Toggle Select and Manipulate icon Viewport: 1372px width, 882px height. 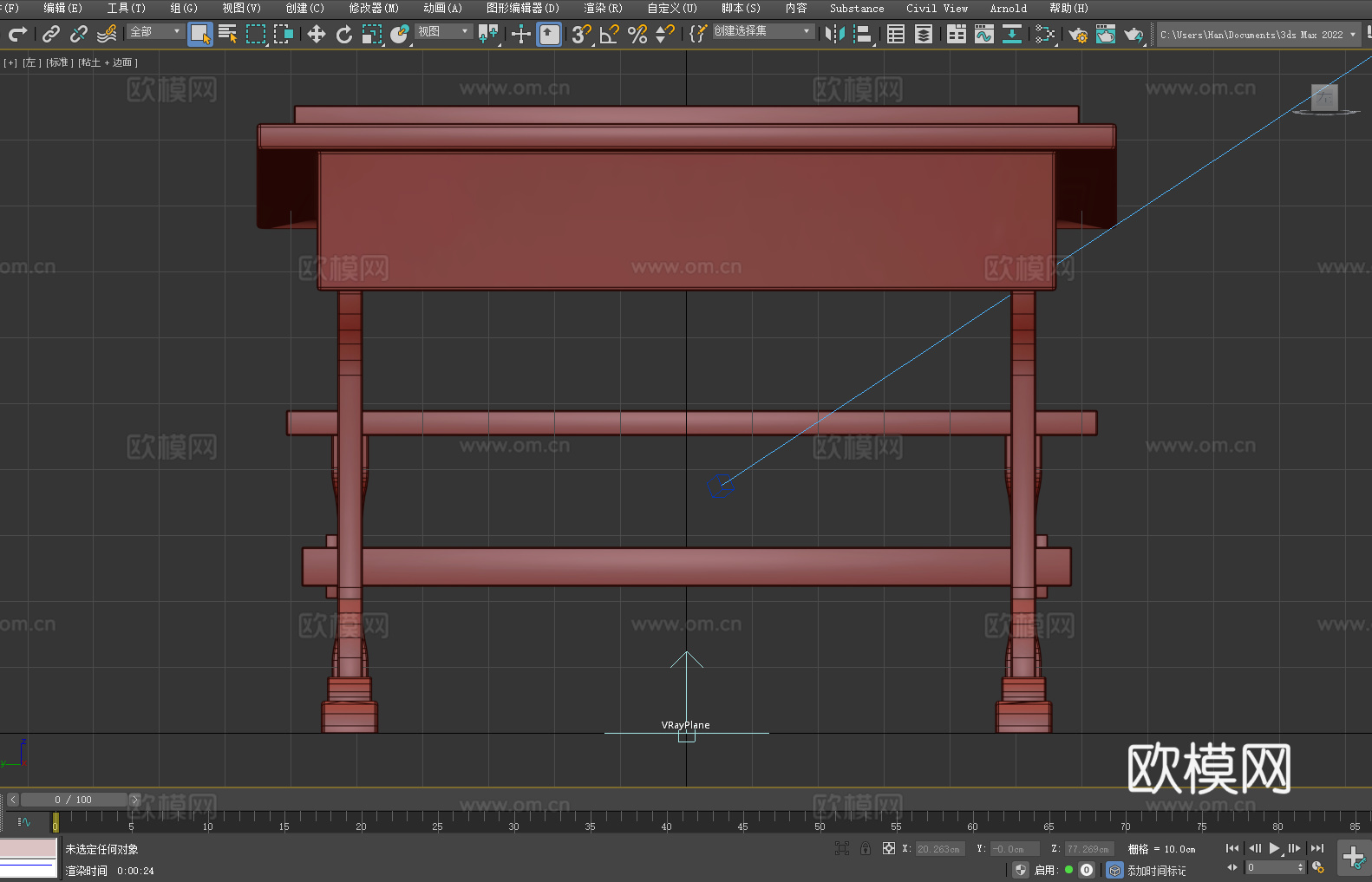520,34
